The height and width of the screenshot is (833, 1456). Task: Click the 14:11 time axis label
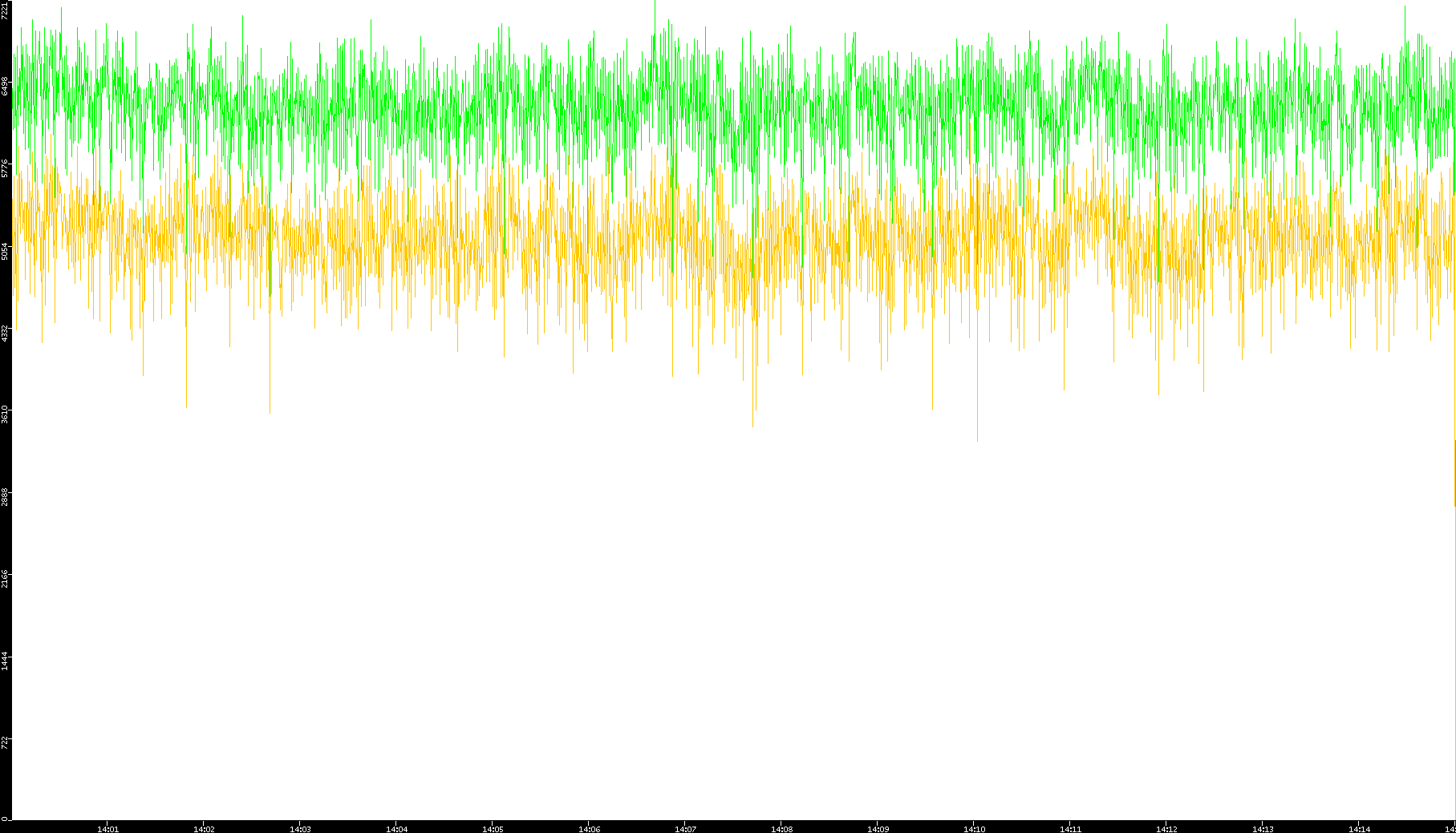[1070, 829]
